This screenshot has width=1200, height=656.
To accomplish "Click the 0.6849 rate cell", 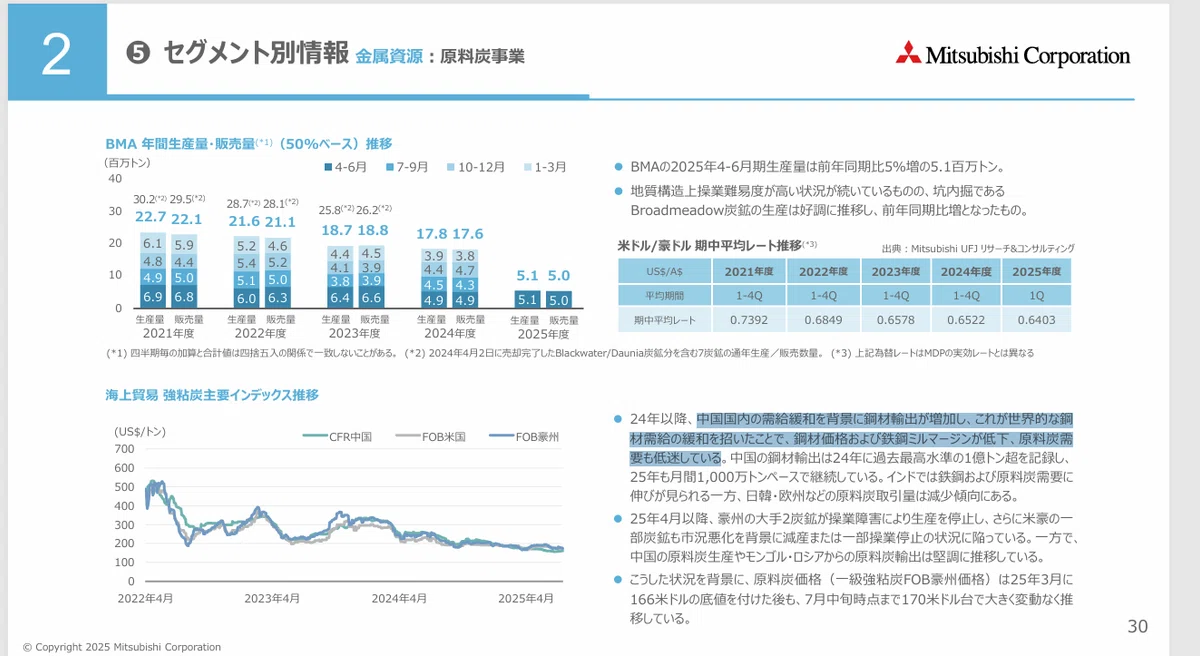I will [x=822, y=320].
